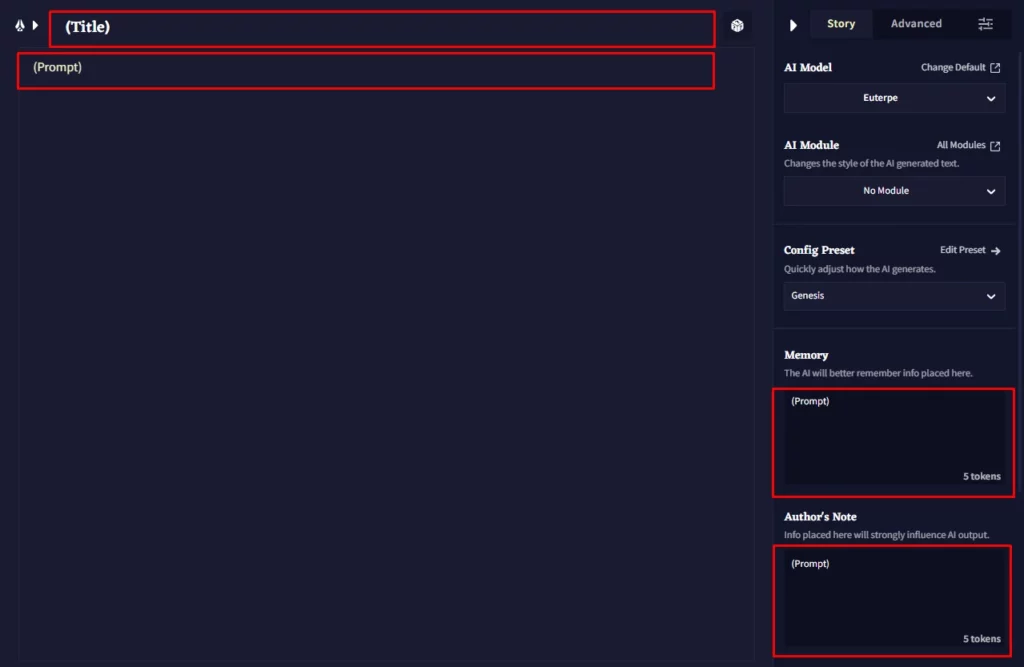Click the "Config Preset" heading
Image resolution: width=1024 pixels, height=667 pixels.
(819, 250)
